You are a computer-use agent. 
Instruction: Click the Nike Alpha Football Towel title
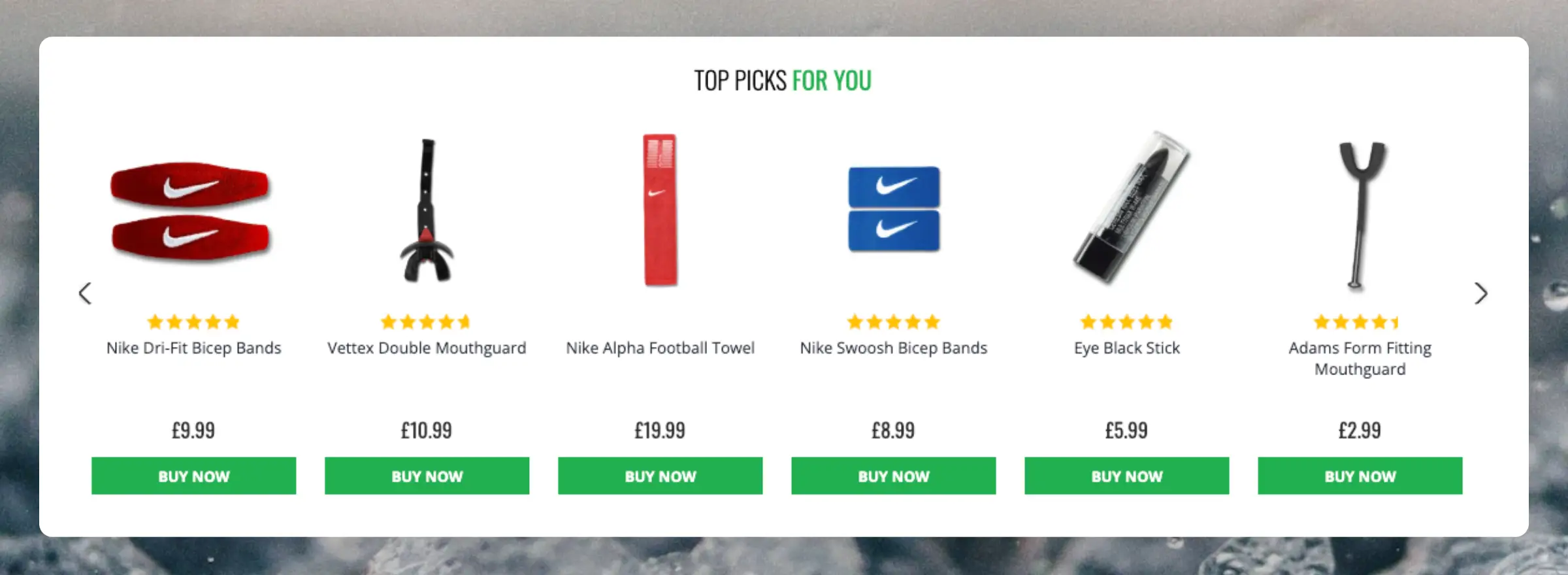(x=660, y=348)
